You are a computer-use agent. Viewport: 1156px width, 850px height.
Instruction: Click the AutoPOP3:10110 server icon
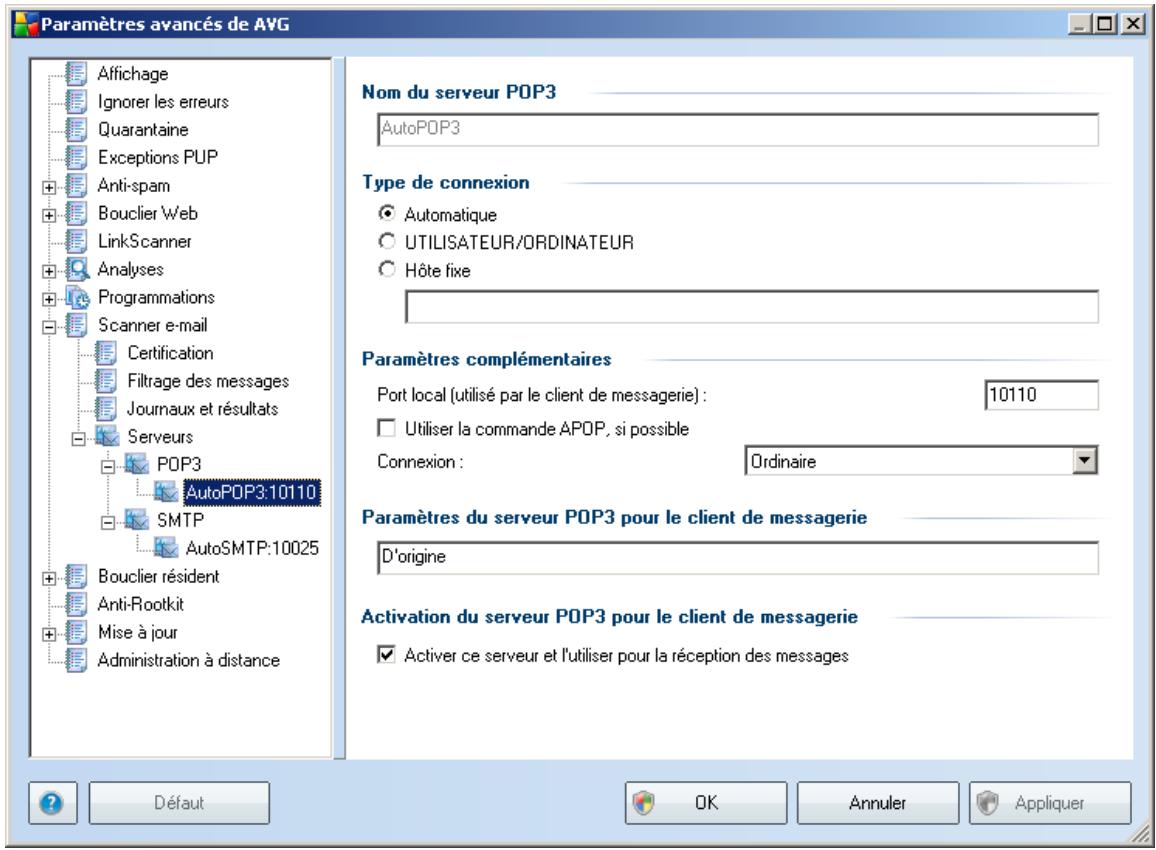pos(167,493)
